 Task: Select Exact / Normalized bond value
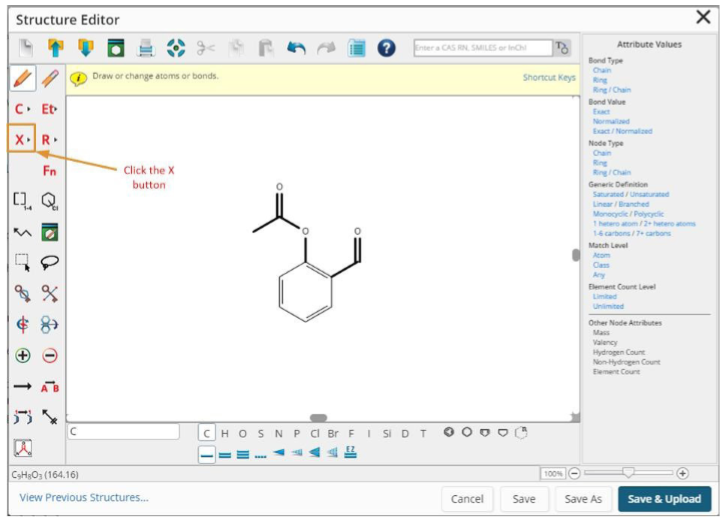pyautogui.click(x=622, y=131)
